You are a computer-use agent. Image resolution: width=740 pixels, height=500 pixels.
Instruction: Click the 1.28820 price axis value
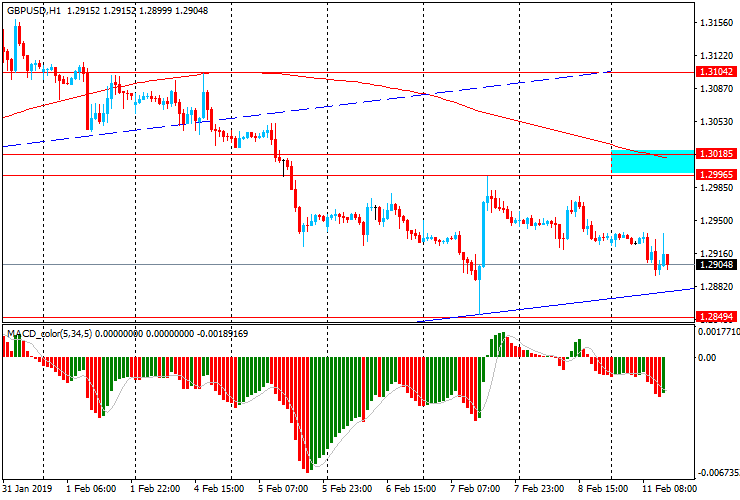pyautogui.click(x=716, y=286)
